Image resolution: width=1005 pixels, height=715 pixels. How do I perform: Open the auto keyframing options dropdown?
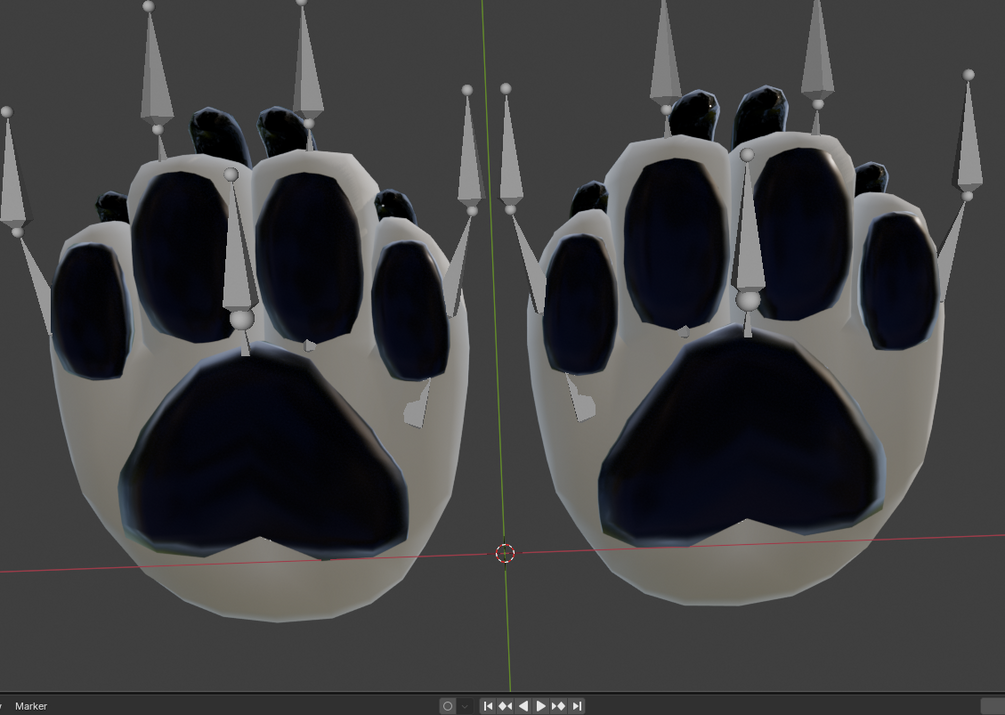pos(465,706)
